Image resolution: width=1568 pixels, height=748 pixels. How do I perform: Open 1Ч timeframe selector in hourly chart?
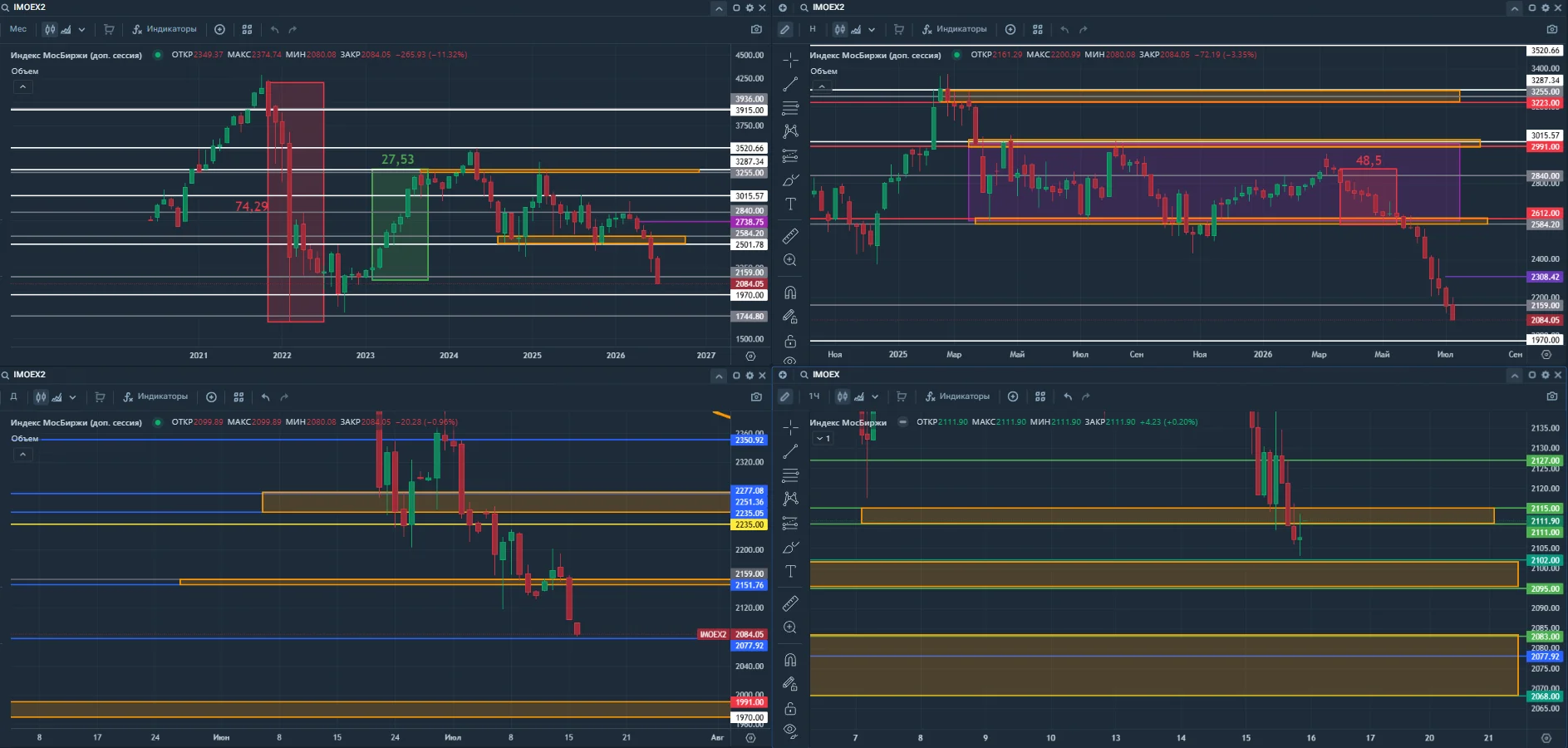[x=814, y=396]
